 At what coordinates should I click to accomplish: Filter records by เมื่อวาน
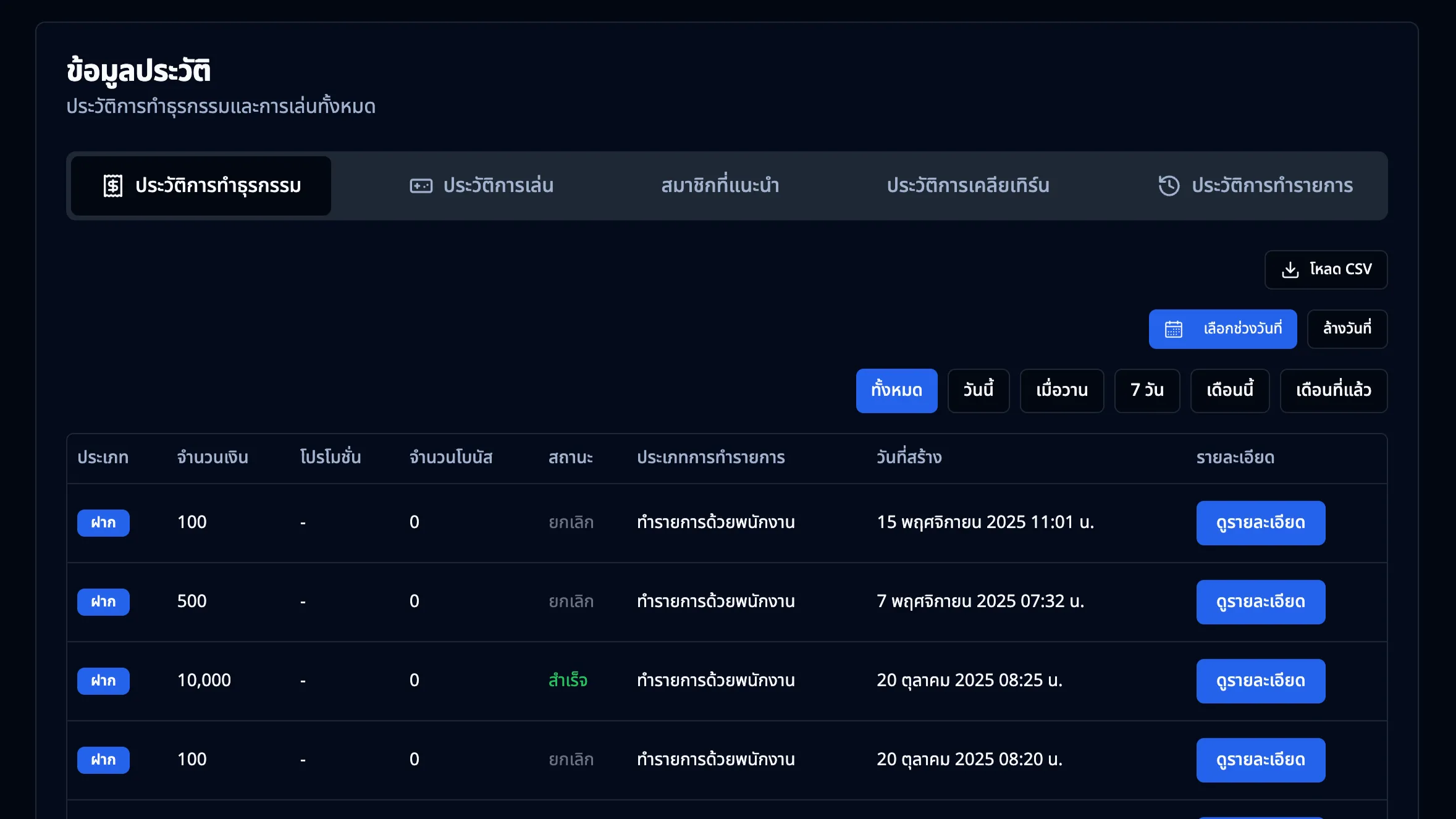tap(1061, 390)
